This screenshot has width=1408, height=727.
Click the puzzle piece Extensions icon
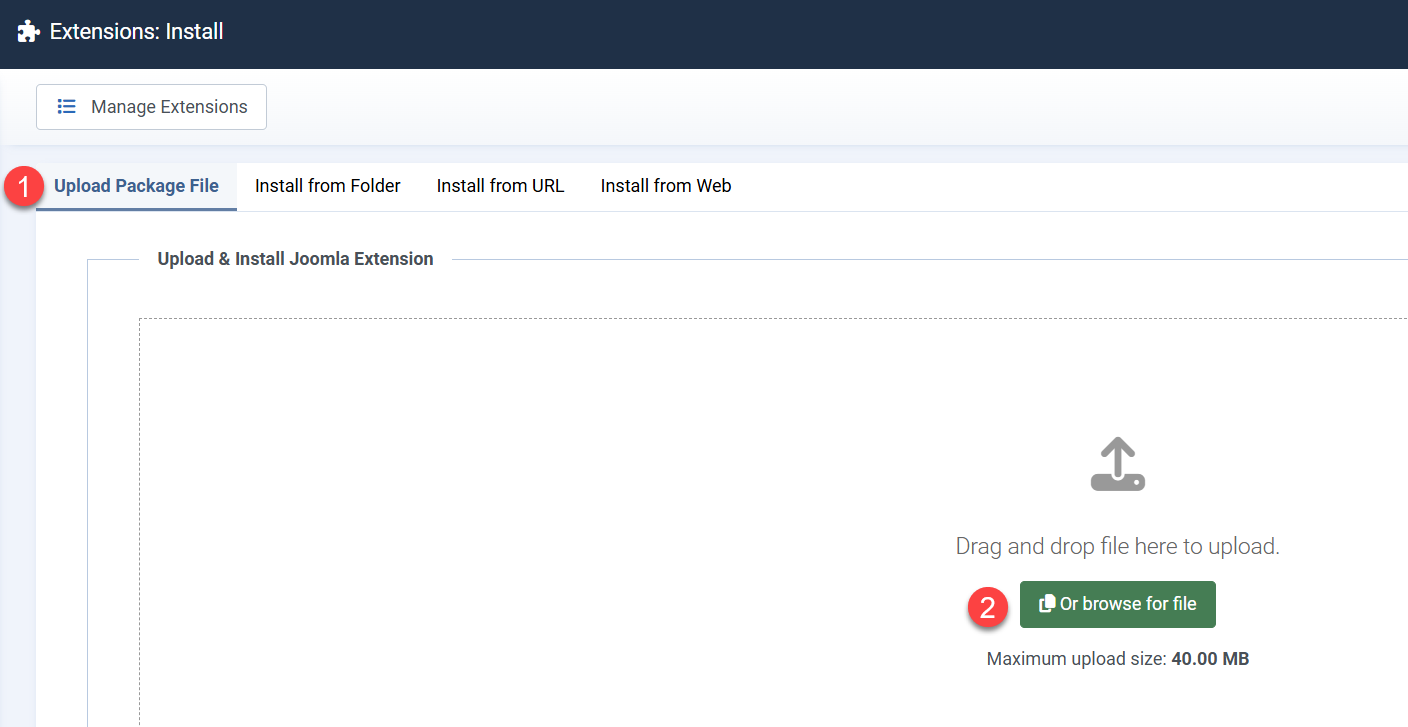[x=29, y=32]
